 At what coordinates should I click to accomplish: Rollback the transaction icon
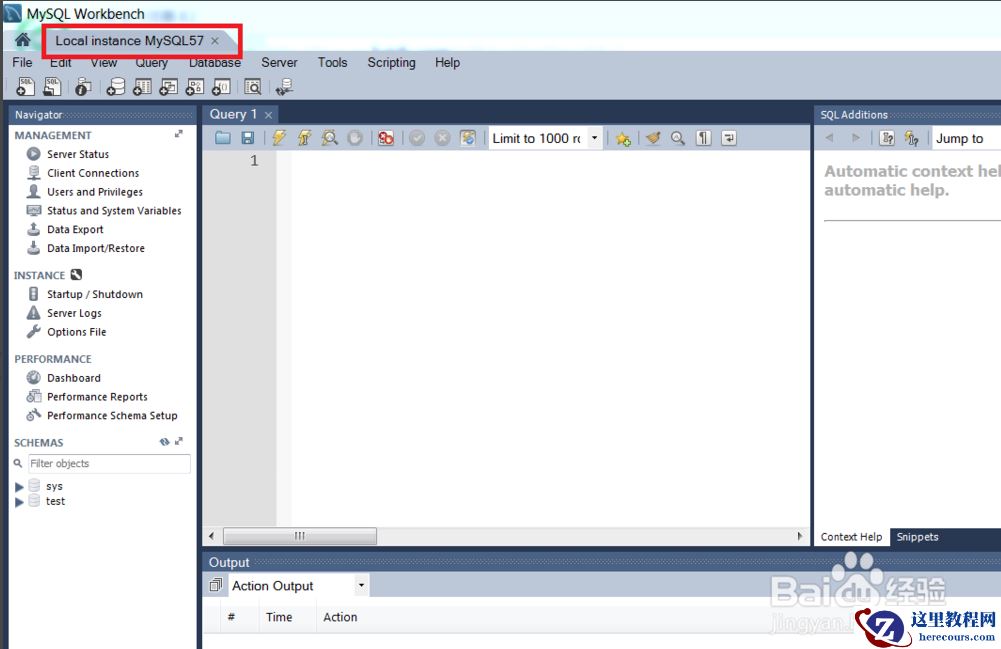pos(442,138)
